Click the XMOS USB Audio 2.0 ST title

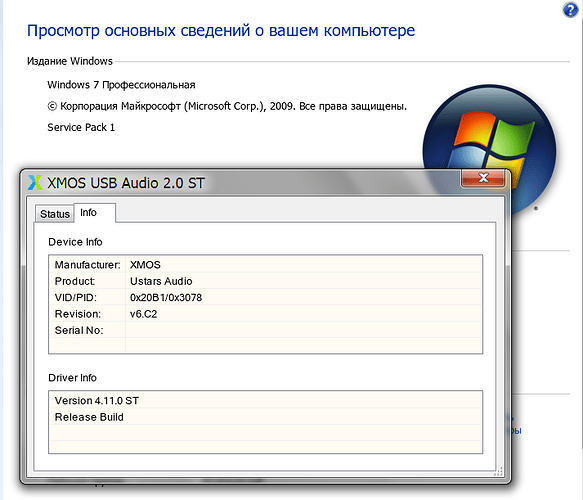point(126,183)
